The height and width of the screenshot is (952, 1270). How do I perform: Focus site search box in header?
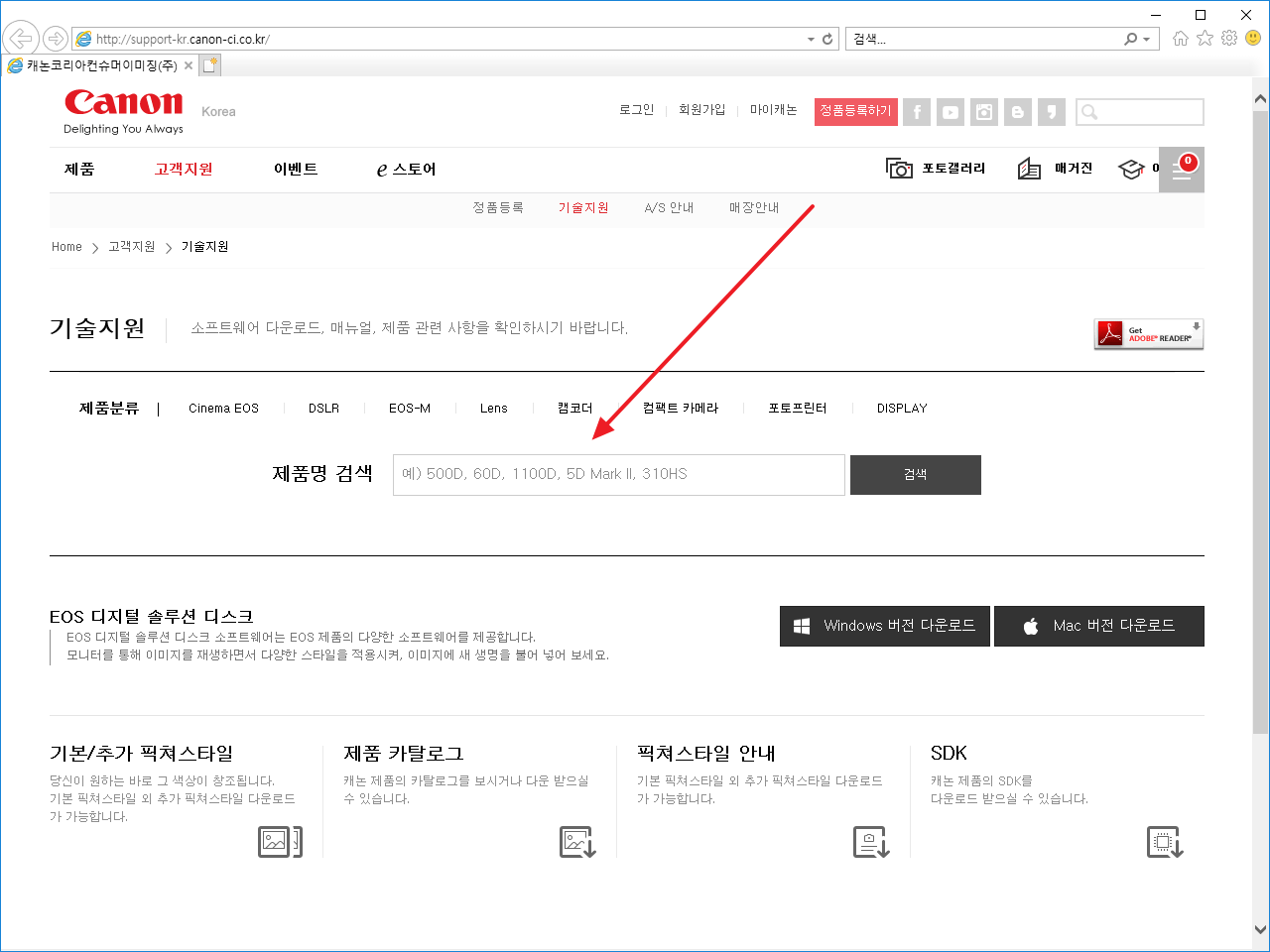[1140, 112]
